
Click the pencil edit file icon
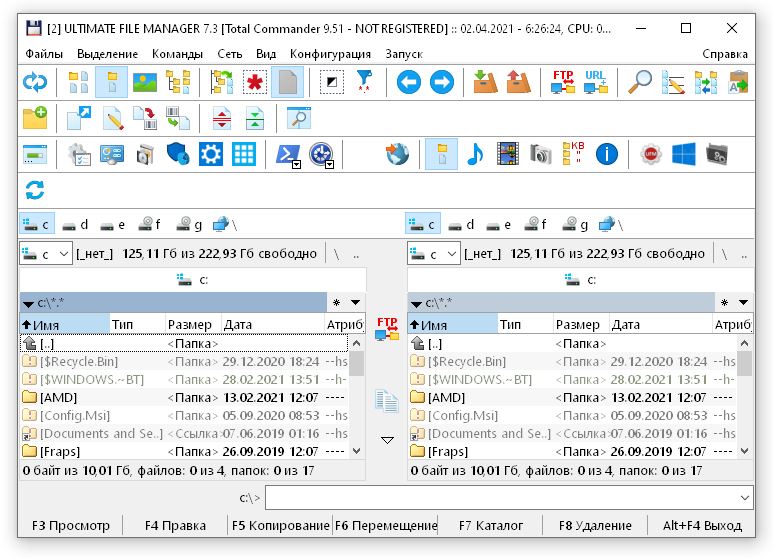coord(112,118)
